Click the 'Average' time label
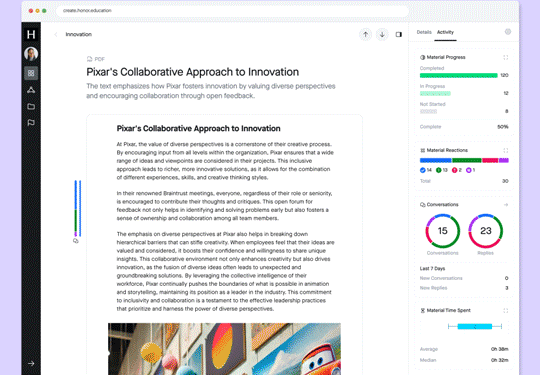 tap(428, 349)
